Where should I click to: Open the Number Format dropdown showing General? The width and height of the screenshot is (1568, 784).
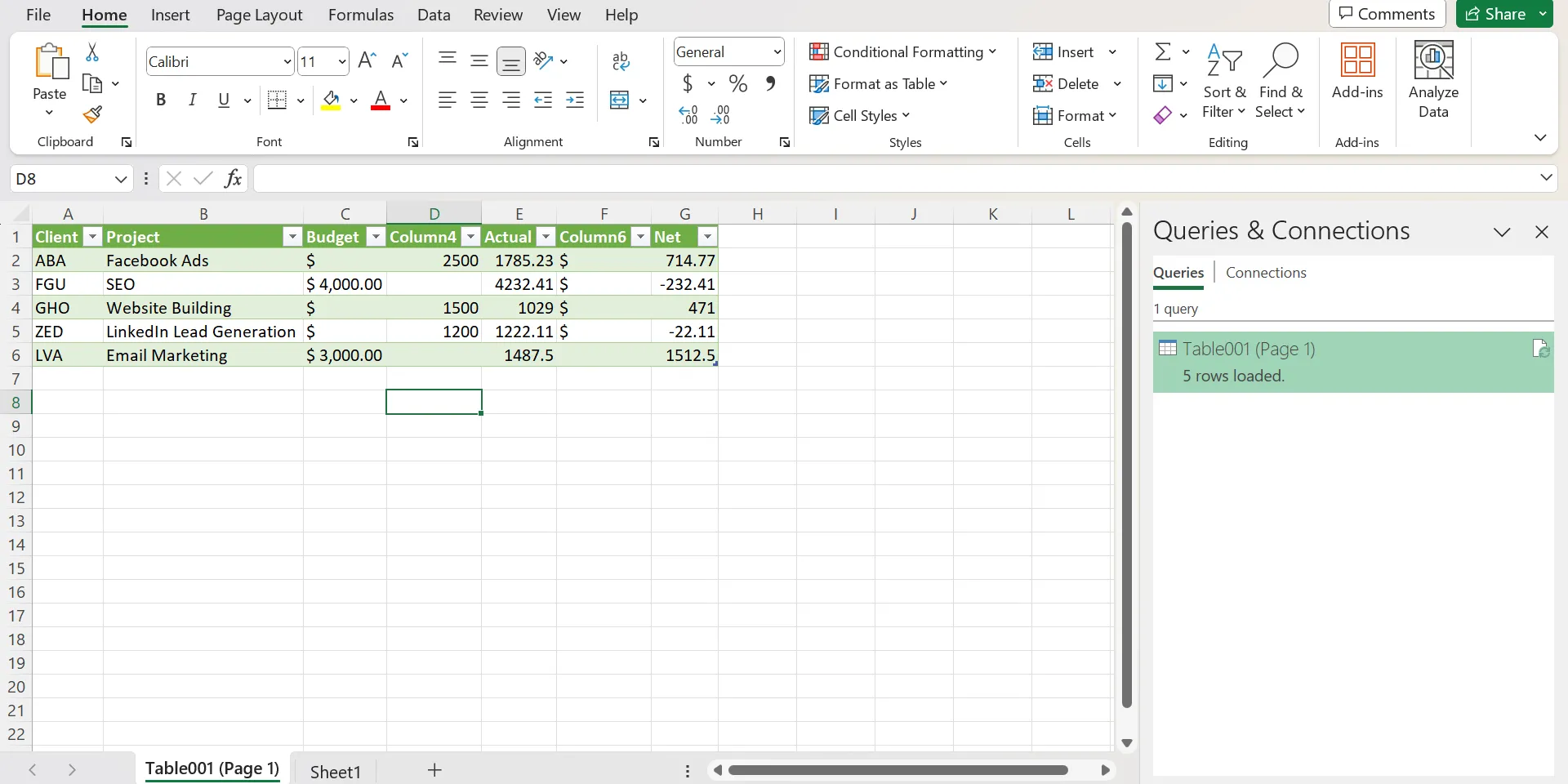(728, 51)
